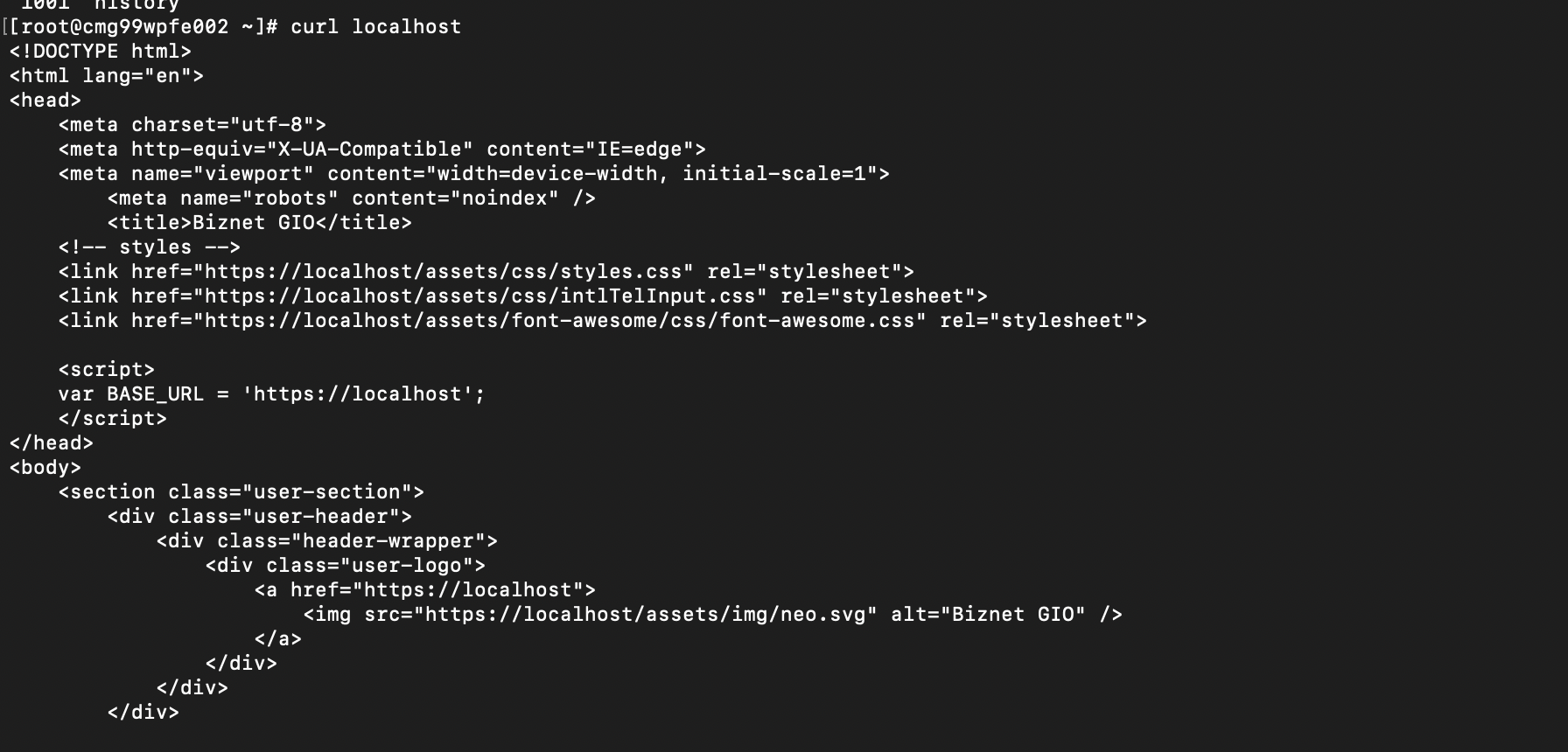1568x752 pixels.
Task: Click the div class header-wrapper line
Action: pos(326,541)
